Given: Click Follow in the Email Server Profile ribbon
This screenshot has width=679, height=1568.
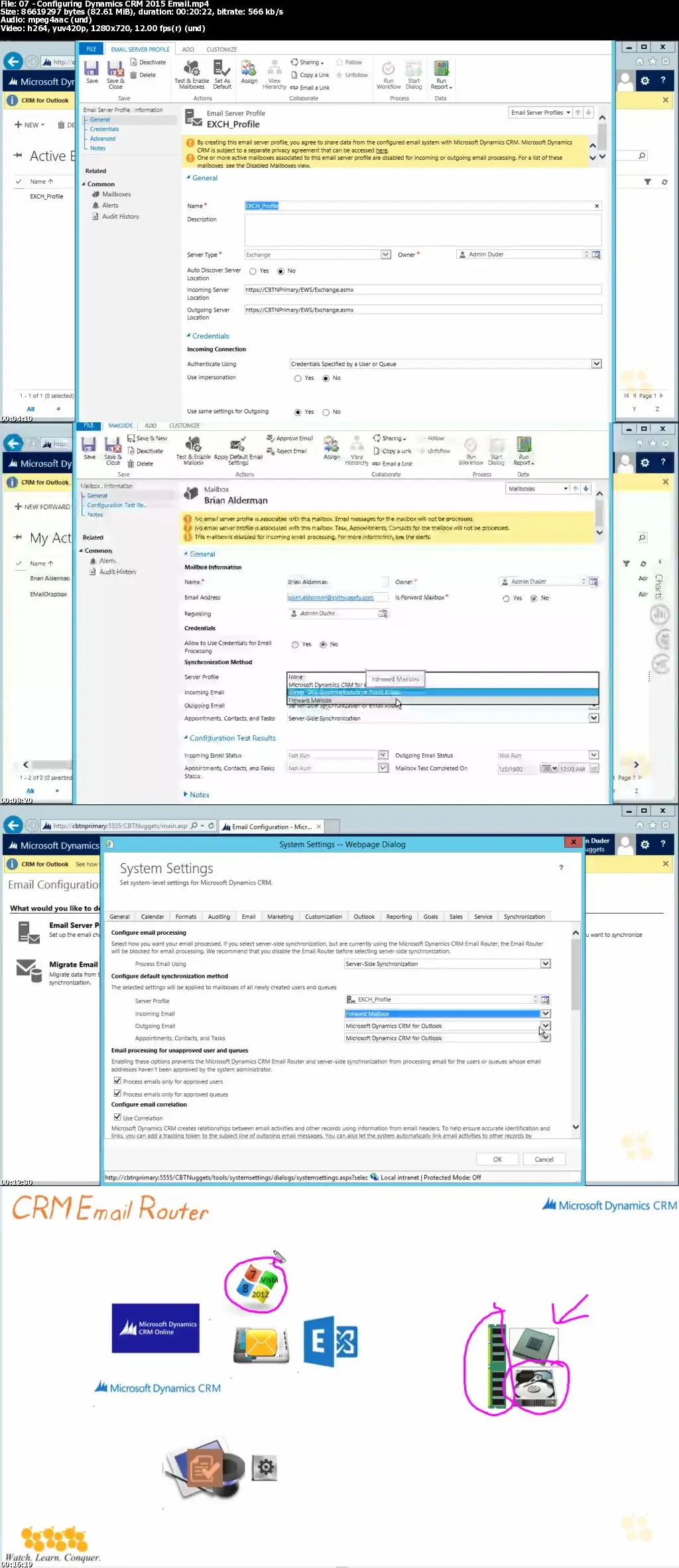Looking at the screenshot, I should pos(349,62).
